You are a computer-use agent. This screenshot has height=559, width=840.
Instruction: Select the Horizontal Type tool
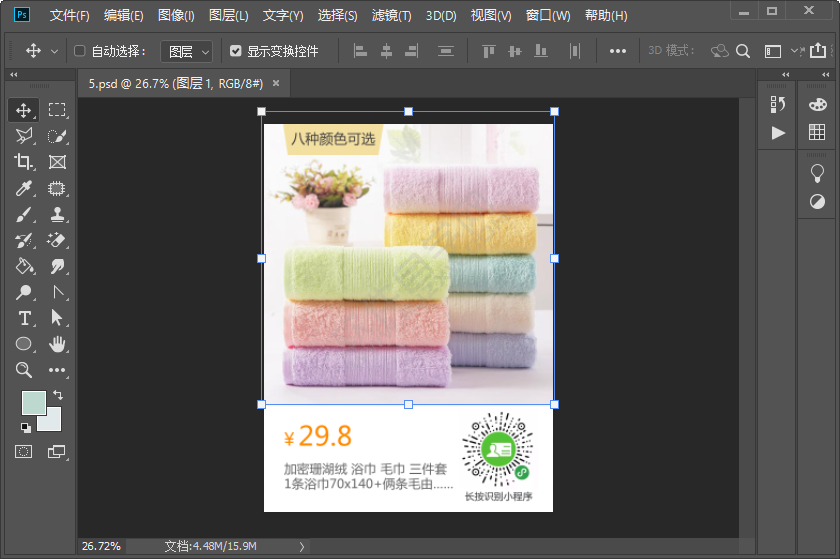click(x=24, y=318)
